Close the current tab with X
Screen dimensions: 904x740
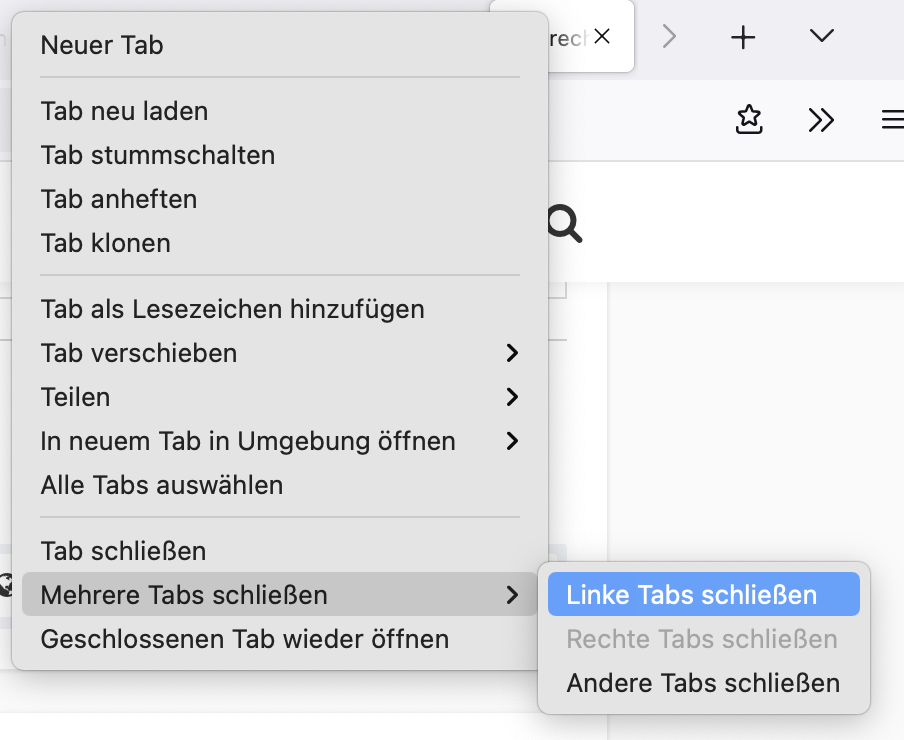(x=602, y=37)
